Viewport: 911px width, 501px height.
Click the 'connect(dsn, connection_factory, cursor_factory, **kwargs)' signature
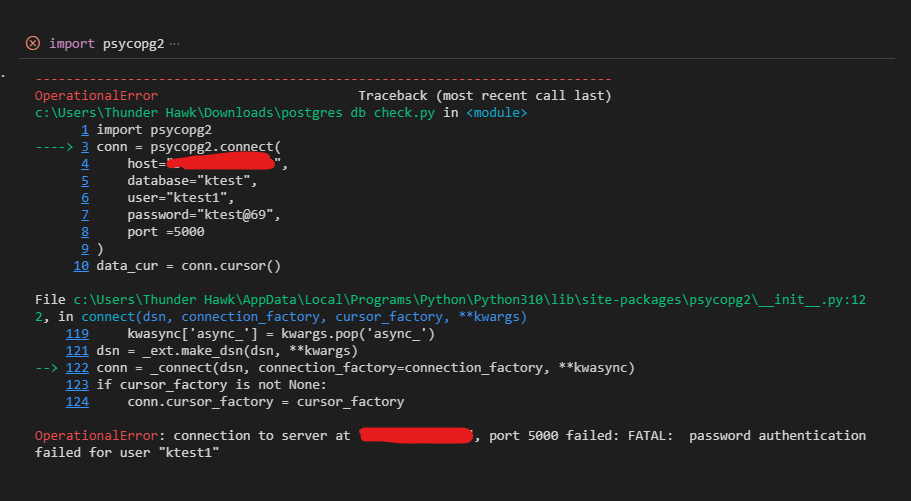click(304, 317)
